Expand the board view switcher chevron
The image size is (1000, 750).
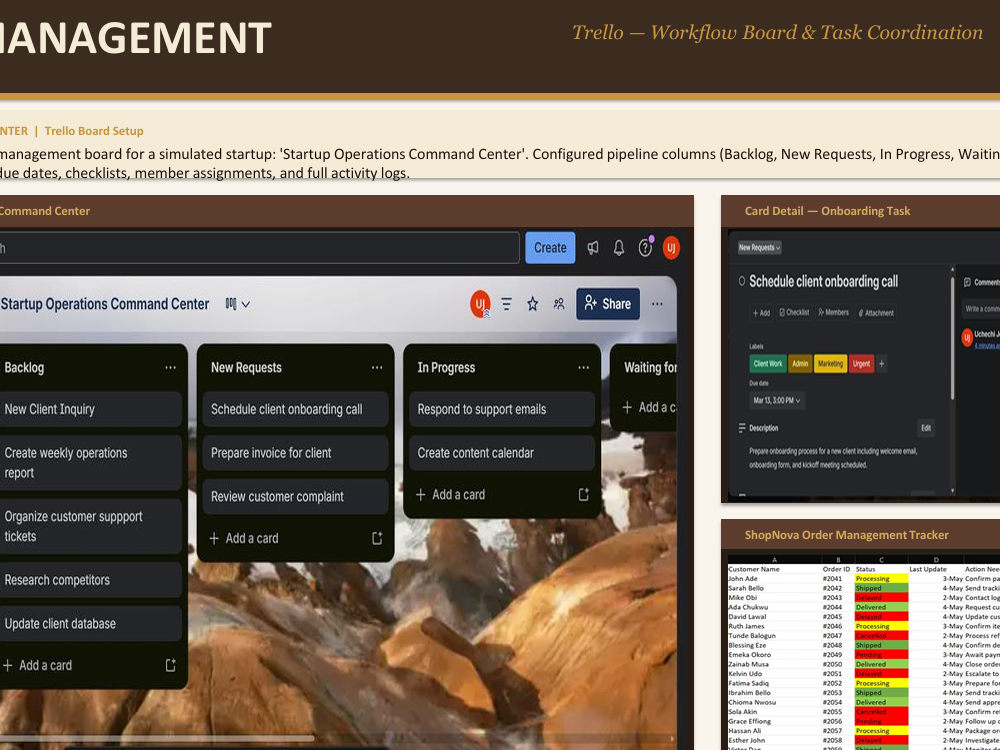click(x=246, y=304)
